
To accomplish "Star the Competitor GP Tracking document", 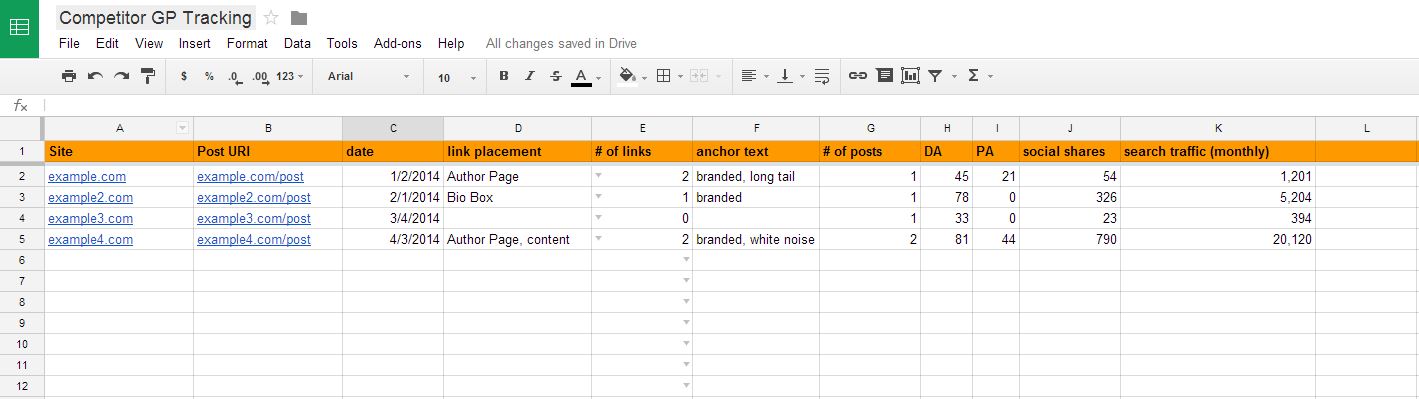I will point(270,18).
